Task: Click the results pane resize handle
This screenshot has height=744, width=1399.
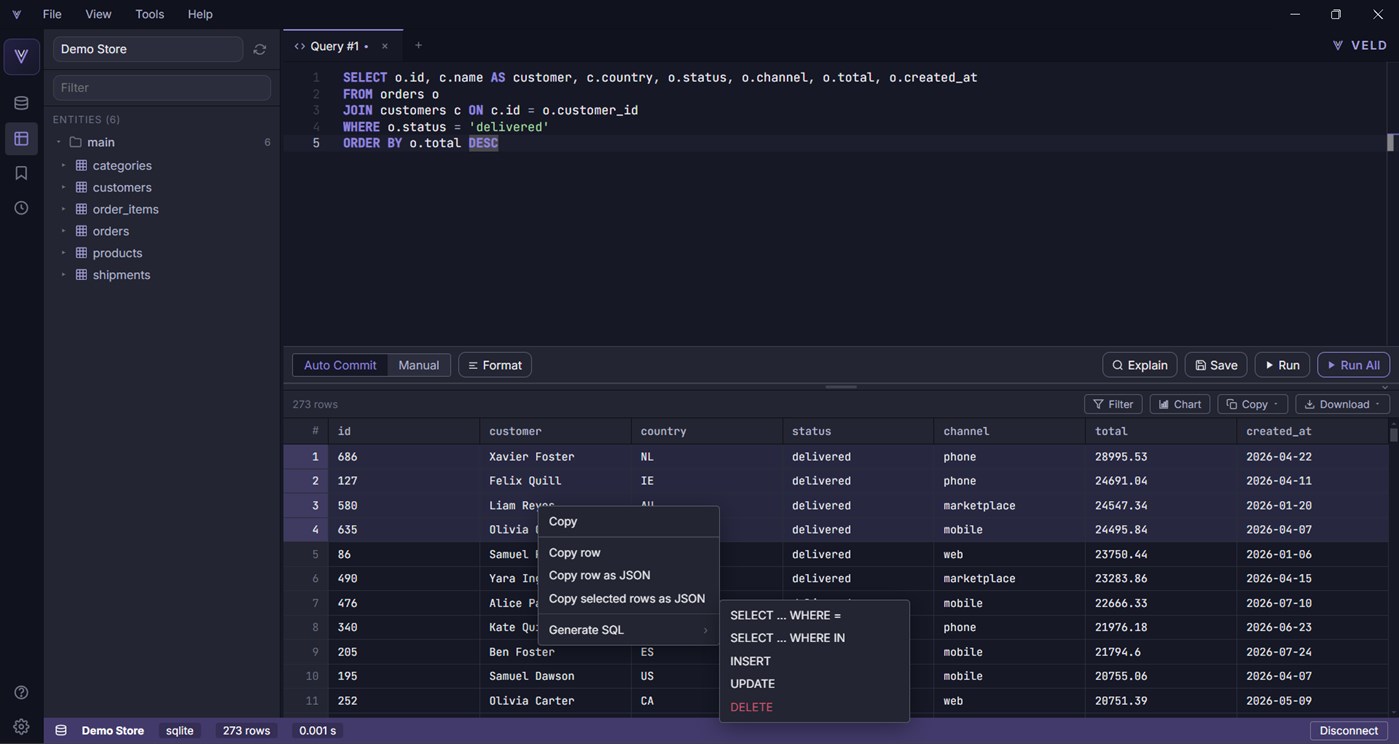Action: (841, 387)
